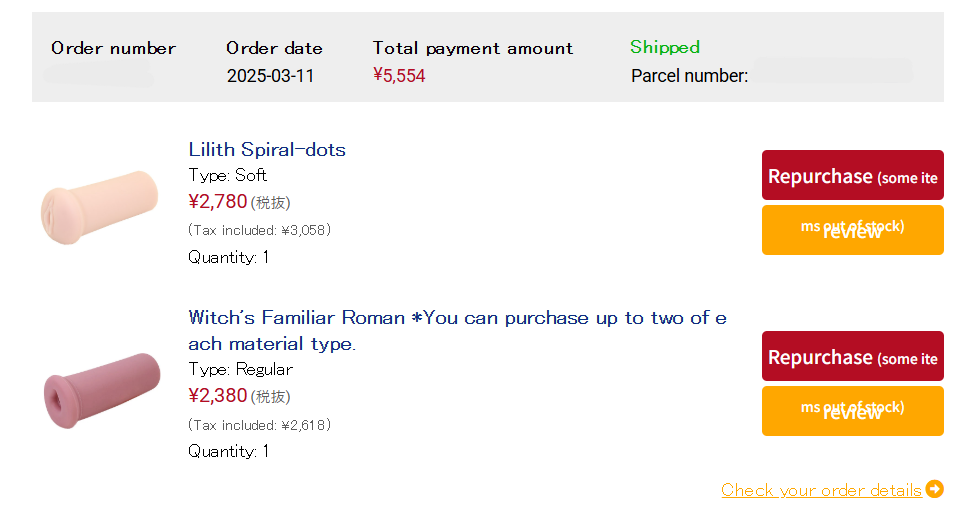976x531 pixels.
Task: Click the Type: Soft label
Action: click(228, 176)
